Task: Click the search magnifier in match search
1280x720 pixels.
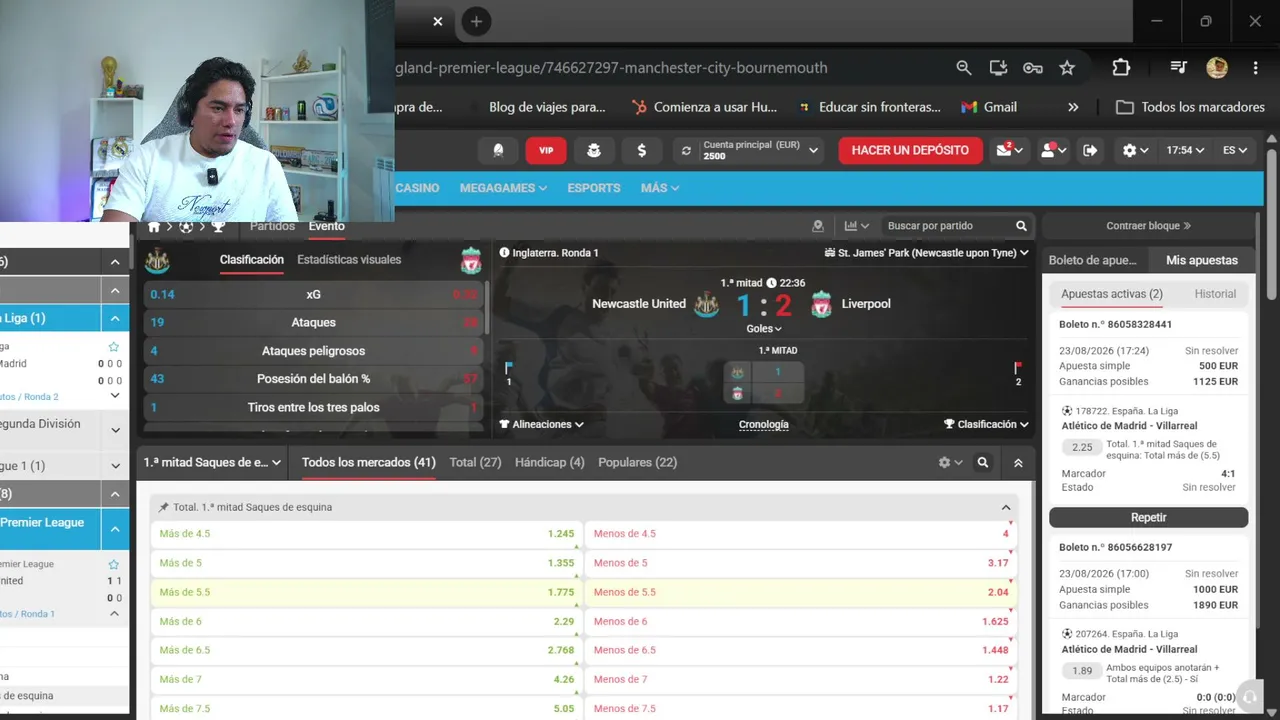Action: (x=1021, y=226)
